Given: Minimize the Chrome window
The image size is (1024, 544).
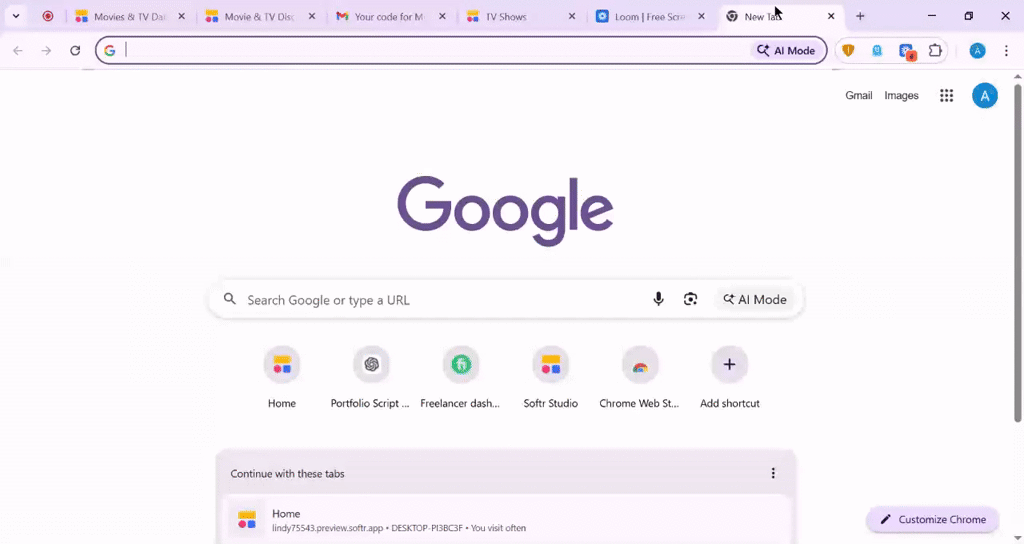Looking at the screenshot, I should [x=932, y=16].
